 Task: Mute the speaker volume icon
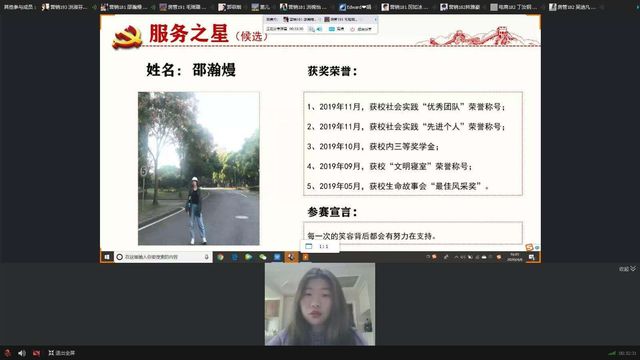[22, 353]
